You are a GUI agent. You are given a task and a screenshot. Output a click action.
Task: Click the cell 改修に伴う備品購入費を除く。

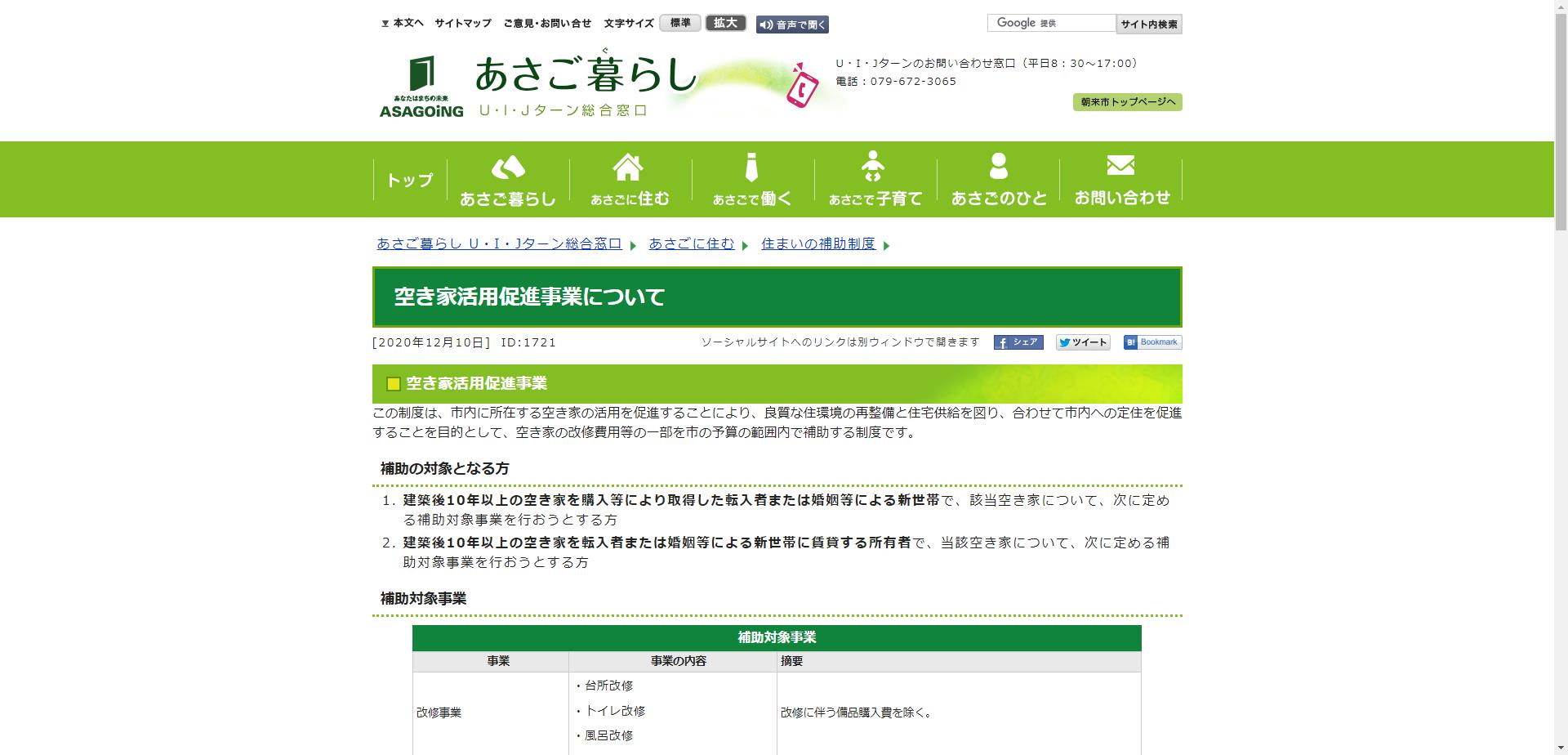pos(857,713)
